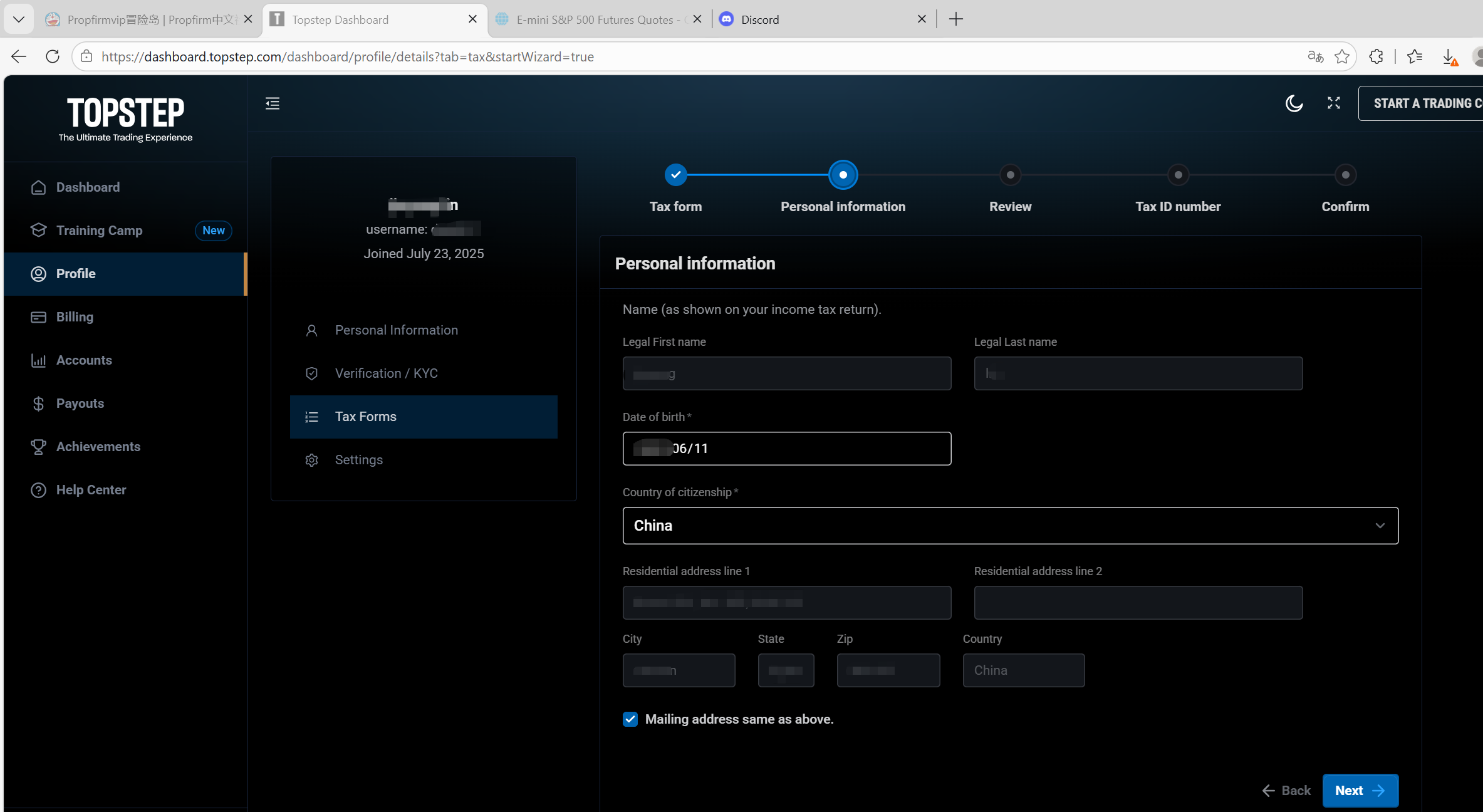Open Dashboard in the sidebar
1483x812 pixels.
coord(125,187)
